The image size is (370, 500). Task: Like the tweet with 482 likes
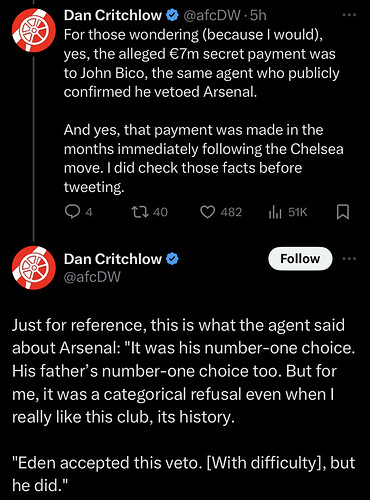pos(208,212)
